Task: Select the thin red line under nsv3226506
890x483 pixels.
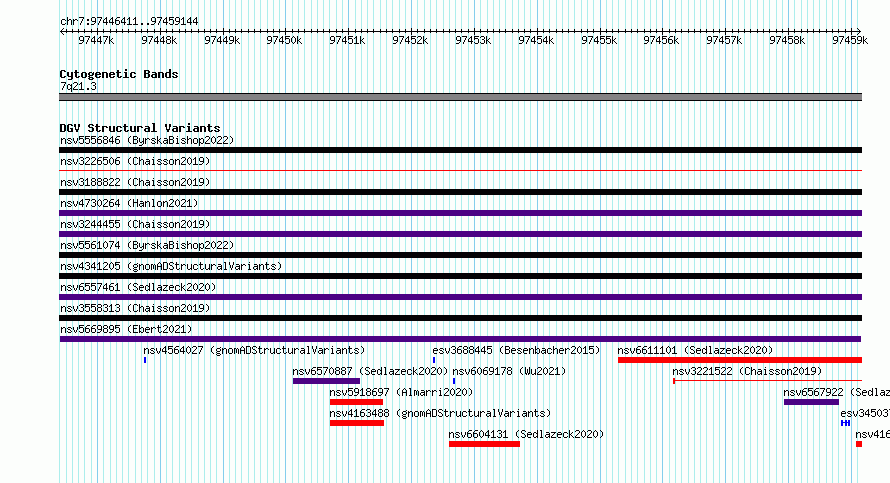Action: pyautogui.click(x=460, y=170)
